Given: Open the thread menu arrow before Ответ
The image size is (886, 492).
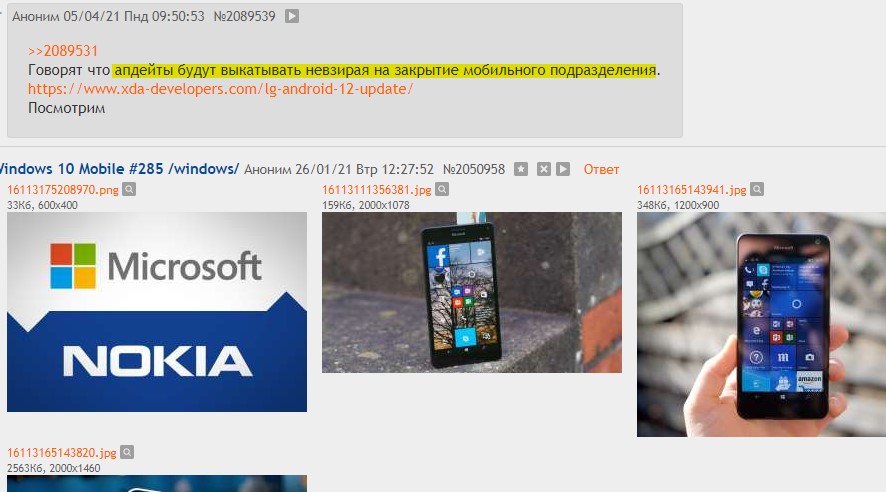Looking at the screenshot, I should pyautogui.click(x=563, y=169).
